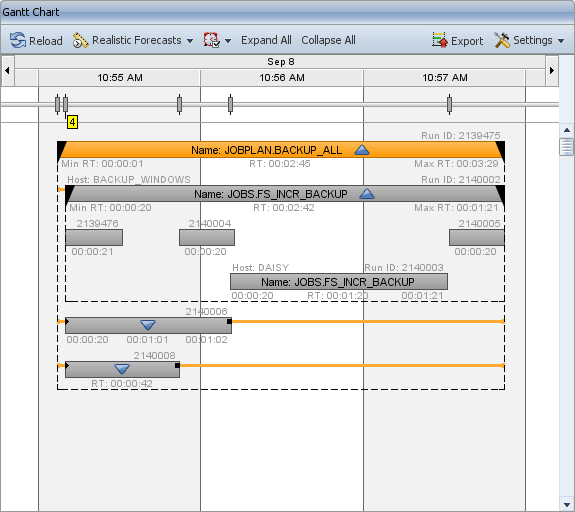Select the marker above the yellow 4 badge
The width and height of the screenshot is (575, 512).
(x=65, y=104)
